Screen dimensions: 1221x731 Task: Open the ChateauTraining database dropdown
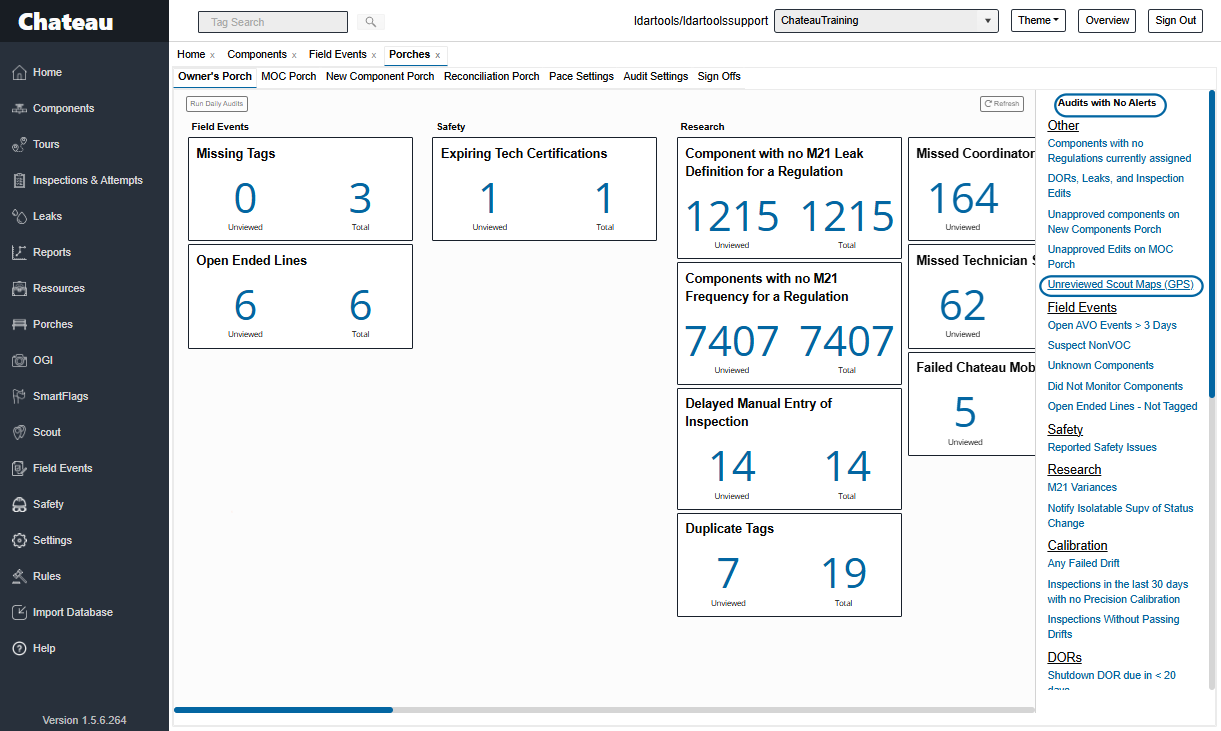(x=886, y=21)
